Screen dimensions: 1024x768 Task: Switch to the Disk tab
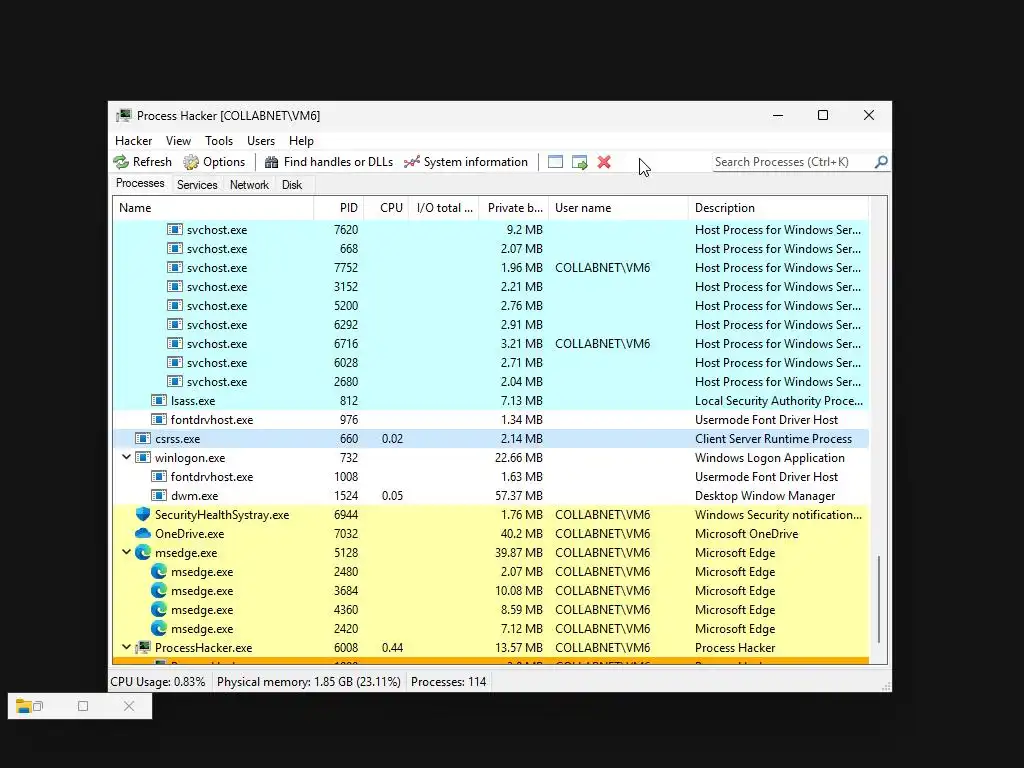pyautogui.click(x=292, y=185)
